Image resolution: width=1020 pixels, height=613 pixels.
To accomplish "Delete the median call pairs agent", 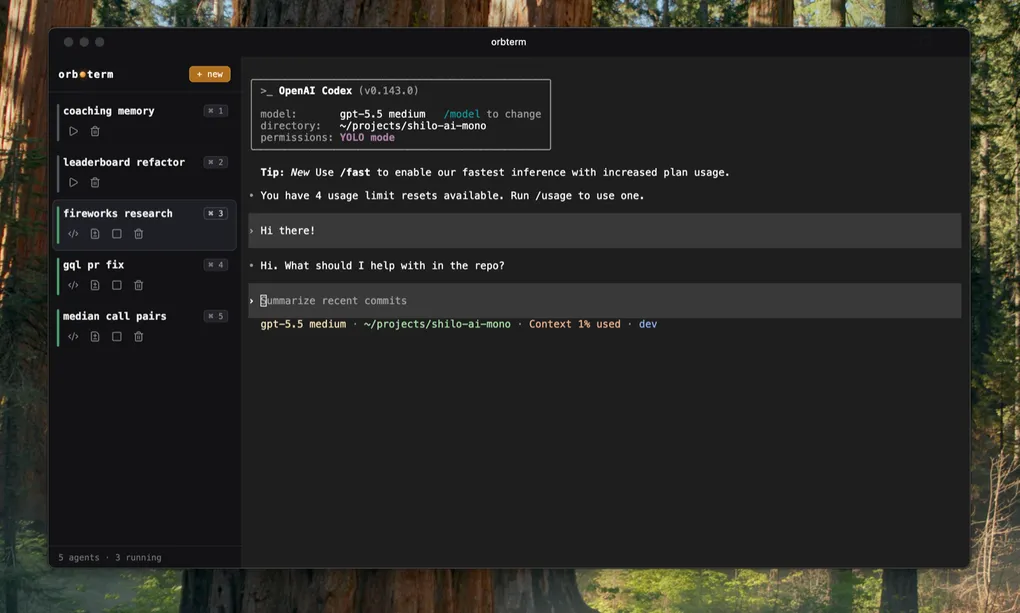I will coord(139,337).
